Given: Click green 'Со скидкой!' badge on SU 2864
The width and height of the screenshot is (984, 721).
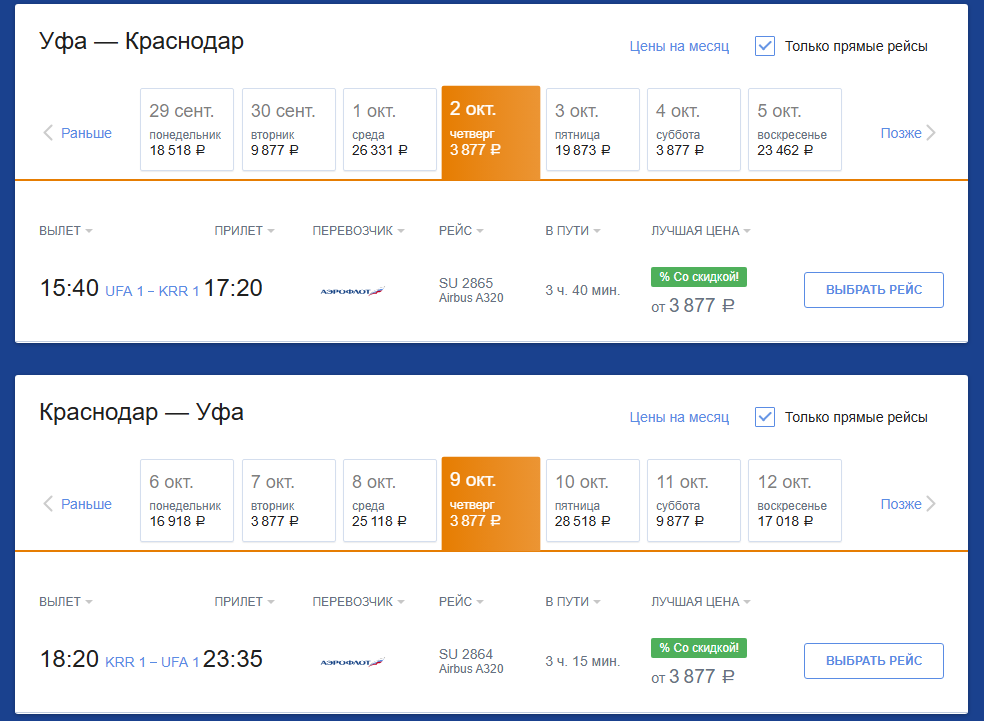Looking at the screenshot, I should coord(699,648).
